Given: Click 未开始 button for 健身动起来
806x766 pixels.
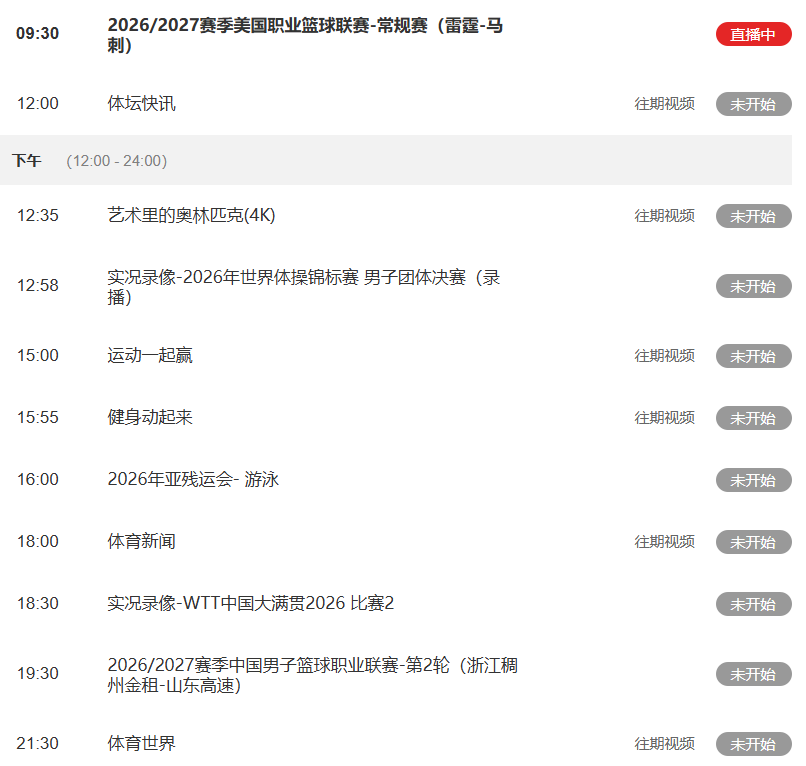Looking at the screenshot, I should [754, 418].
